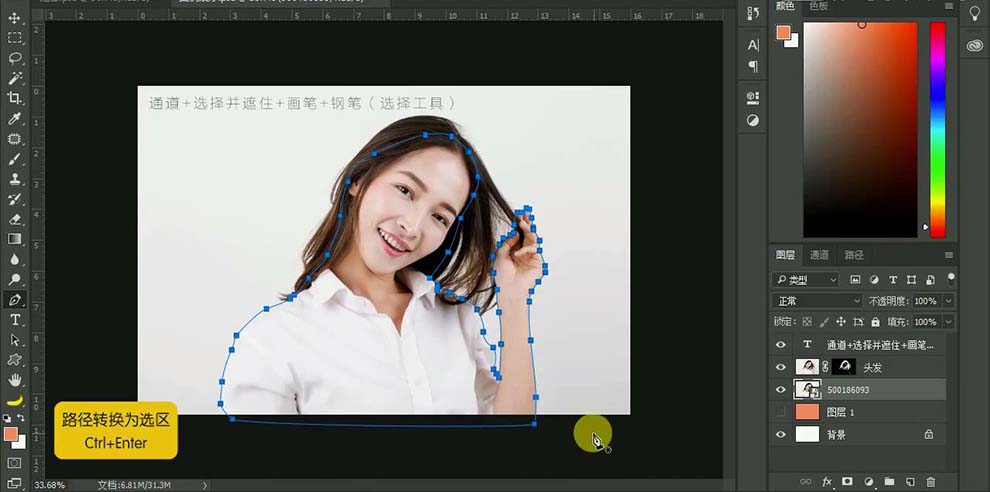Select the Type tool in the left toolbar
The height and width of the screenshot is (492, 990).
tap(15, 320)
